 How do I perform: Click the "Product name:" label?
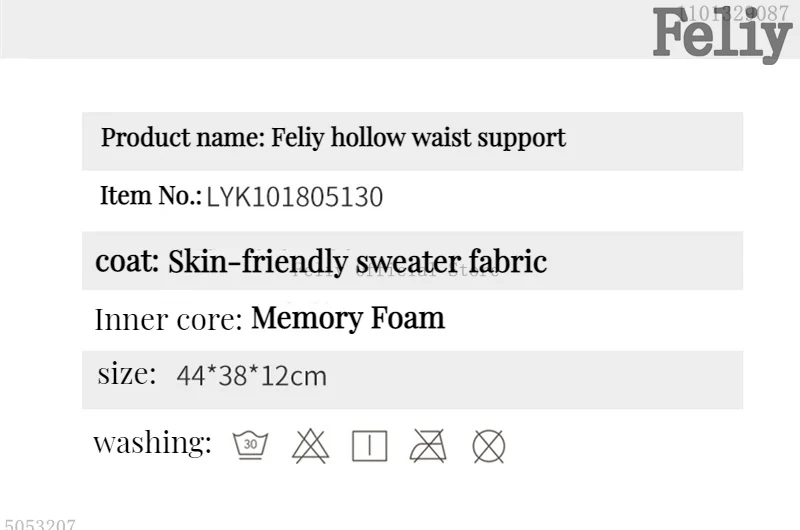pyautogui.click(x=183, y=138)
